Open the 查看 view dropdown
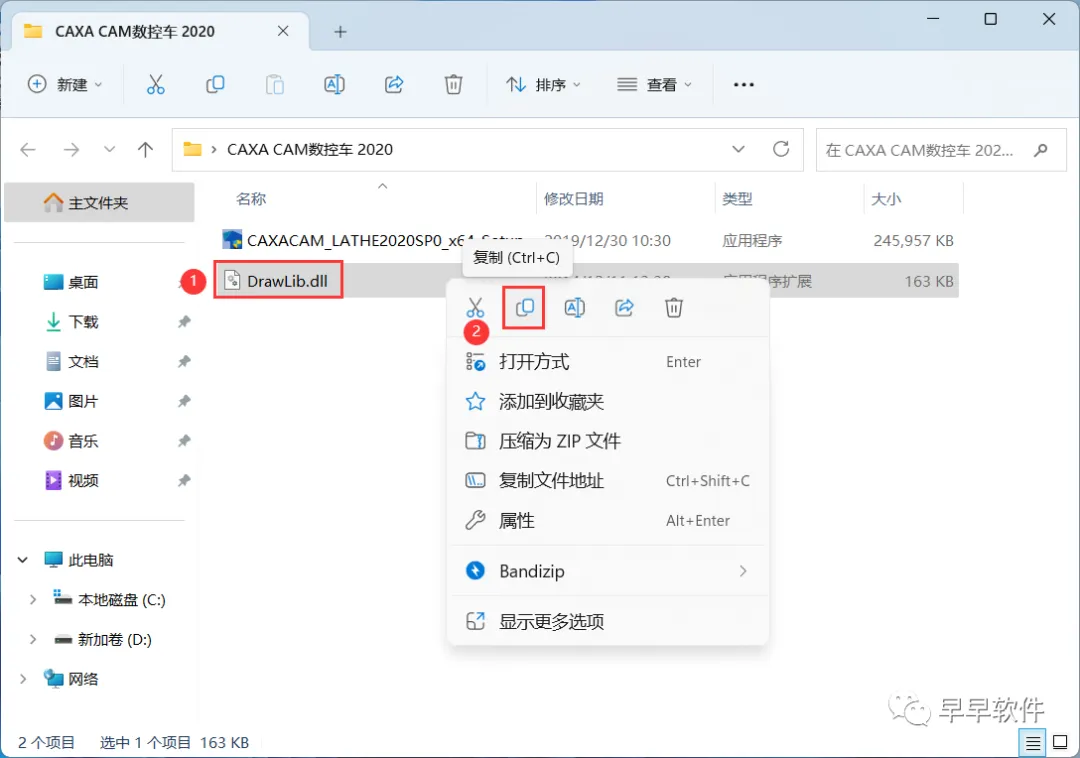This screenshot has width=1080, height=758. 654,85
